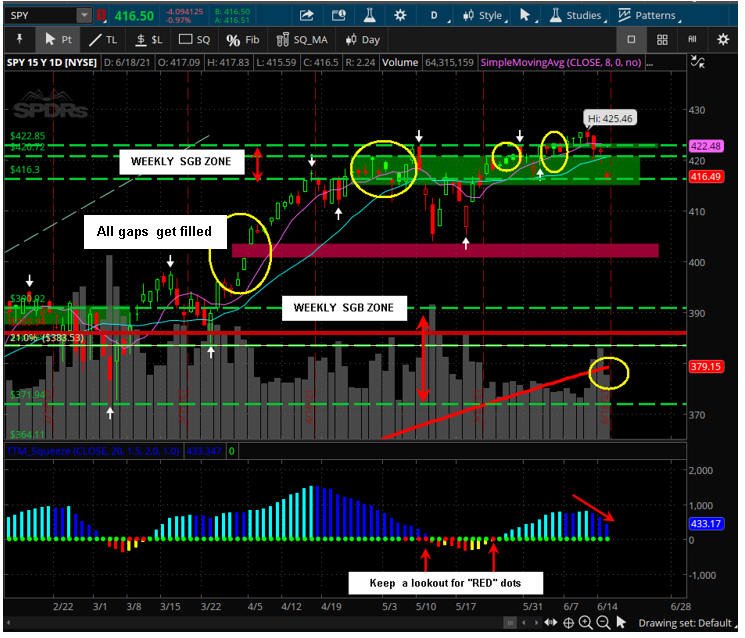Open the D timeframe dropdown
This screenshot has width=745, height=638.
[437, 16]
